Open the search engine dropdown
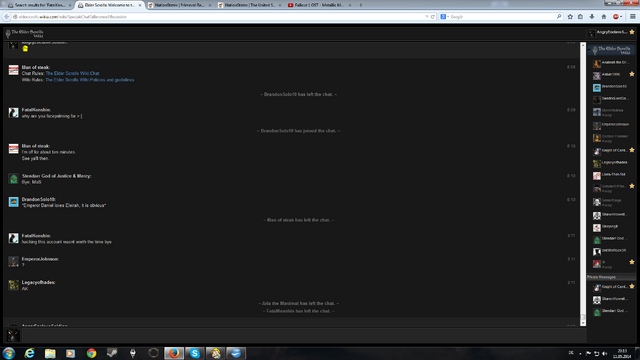 (444, 17)
